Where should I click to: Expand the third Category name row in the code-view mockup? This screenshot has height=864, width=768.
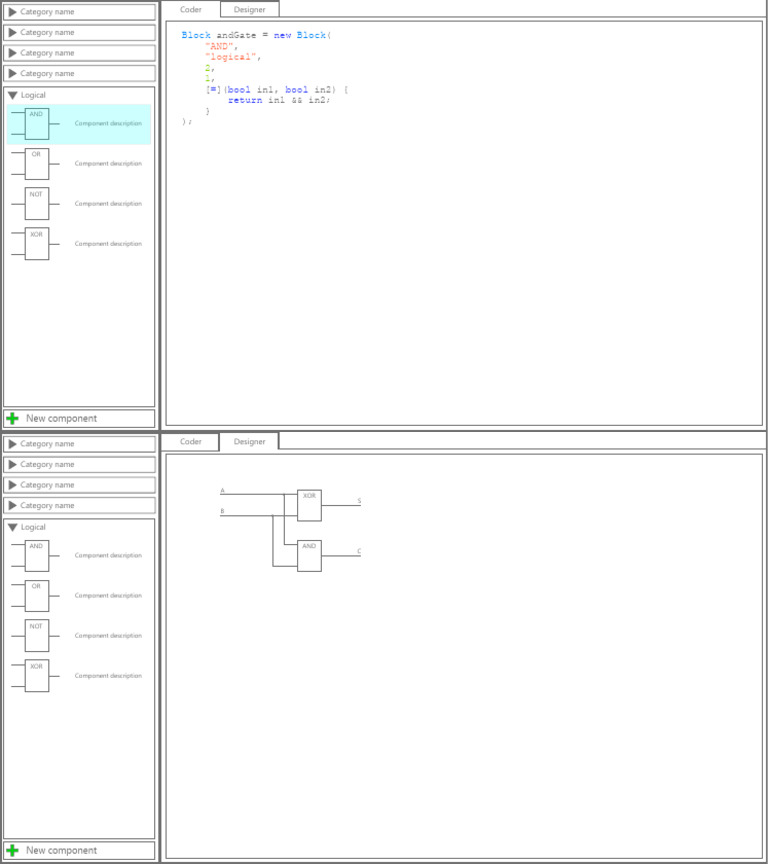pyautogui.click(x=79, y=53)
